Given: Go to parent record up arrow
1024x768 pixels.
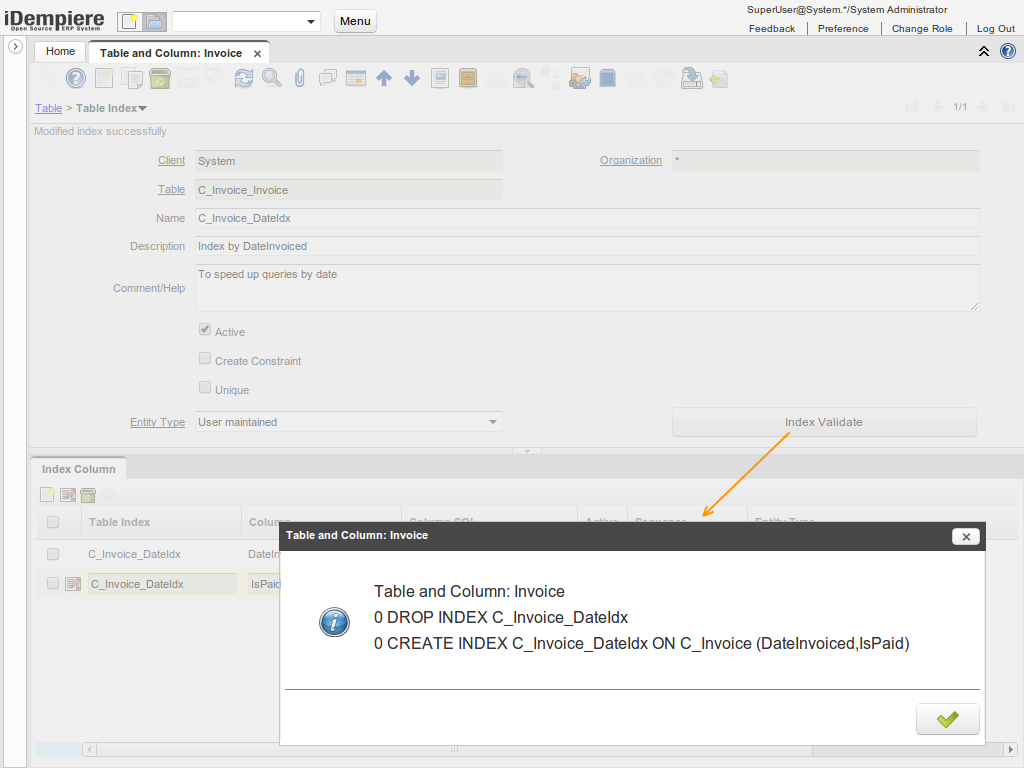Looking at the screenshot, I should [383, 78].
